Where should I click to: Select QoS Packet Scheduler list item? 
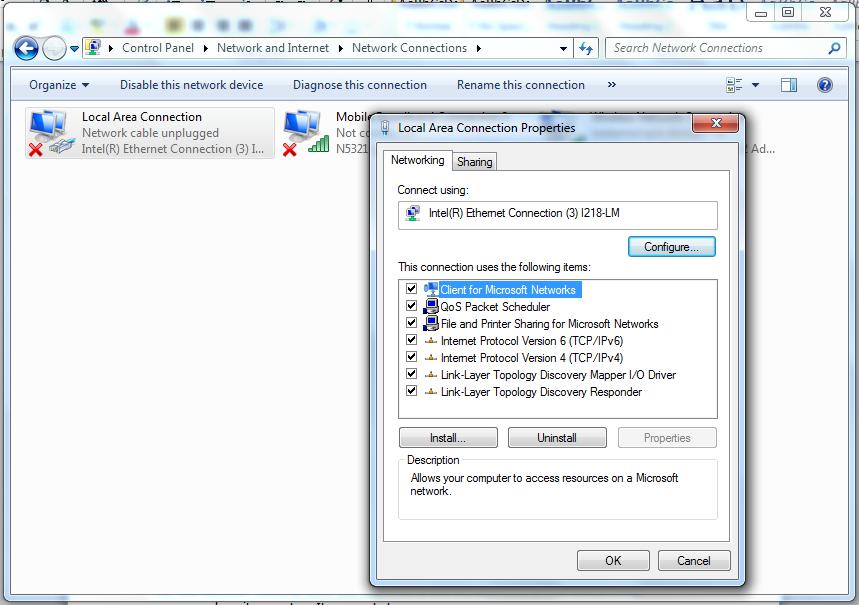[x=495, y=307]
